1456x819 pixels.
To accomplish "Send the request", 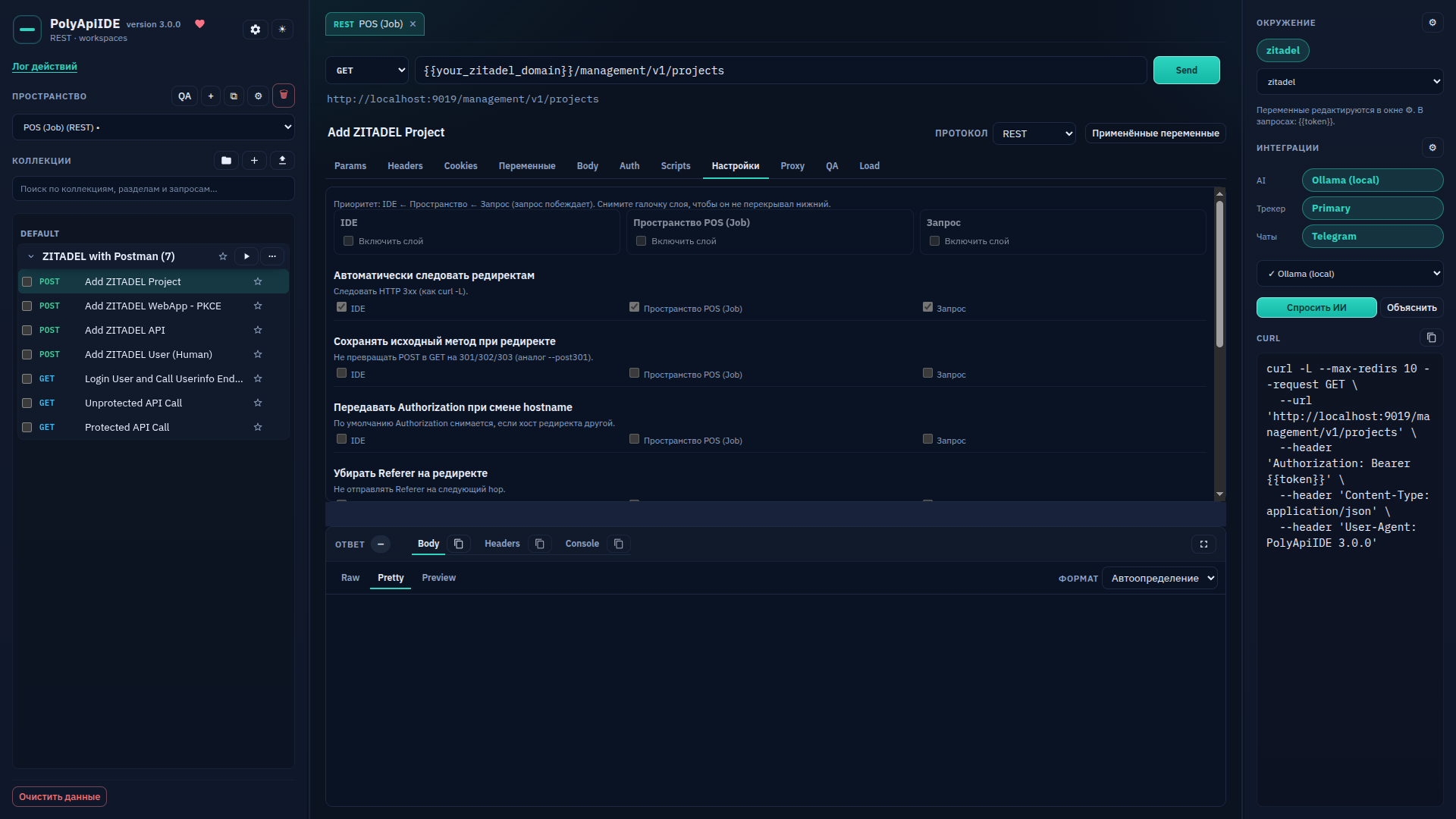I will pyautogui.click(x=1187, y=71).
